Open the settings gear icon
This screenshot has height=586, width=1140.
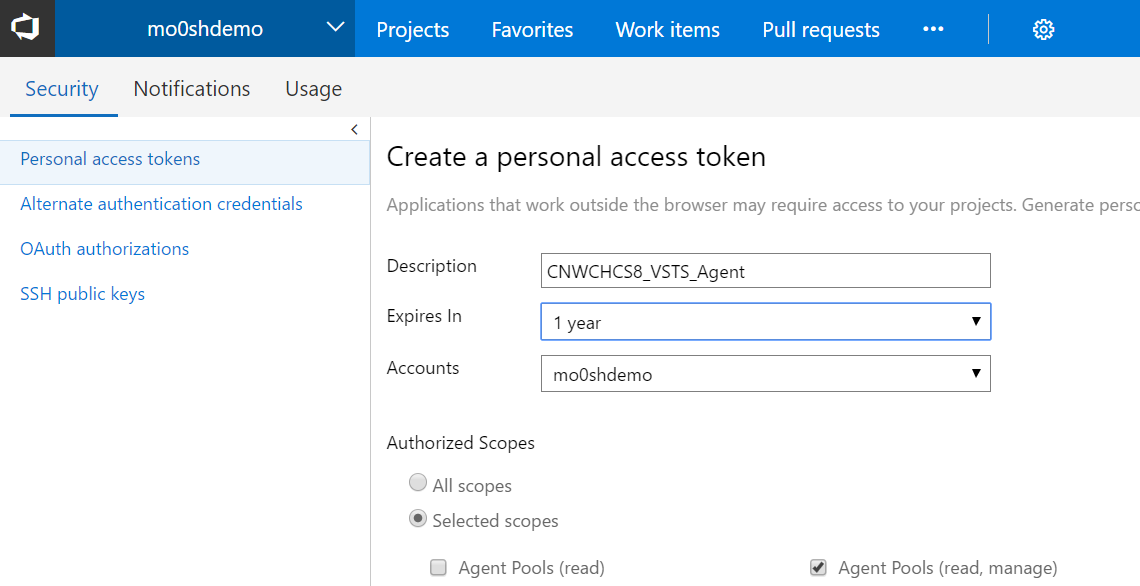click(x=1043, y=30)
